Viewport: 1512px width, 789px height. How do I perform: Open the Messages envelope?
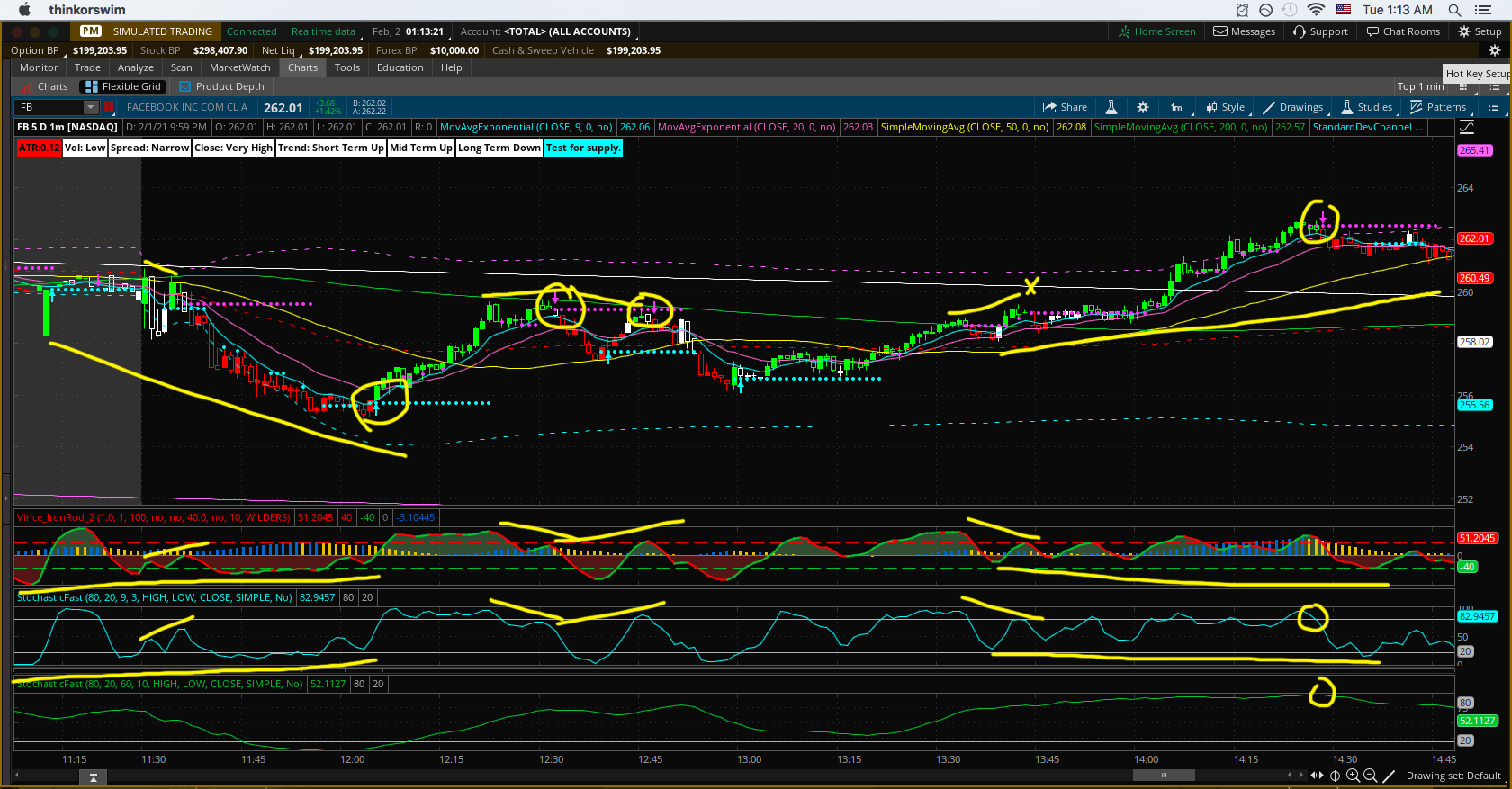(1244, 31)
